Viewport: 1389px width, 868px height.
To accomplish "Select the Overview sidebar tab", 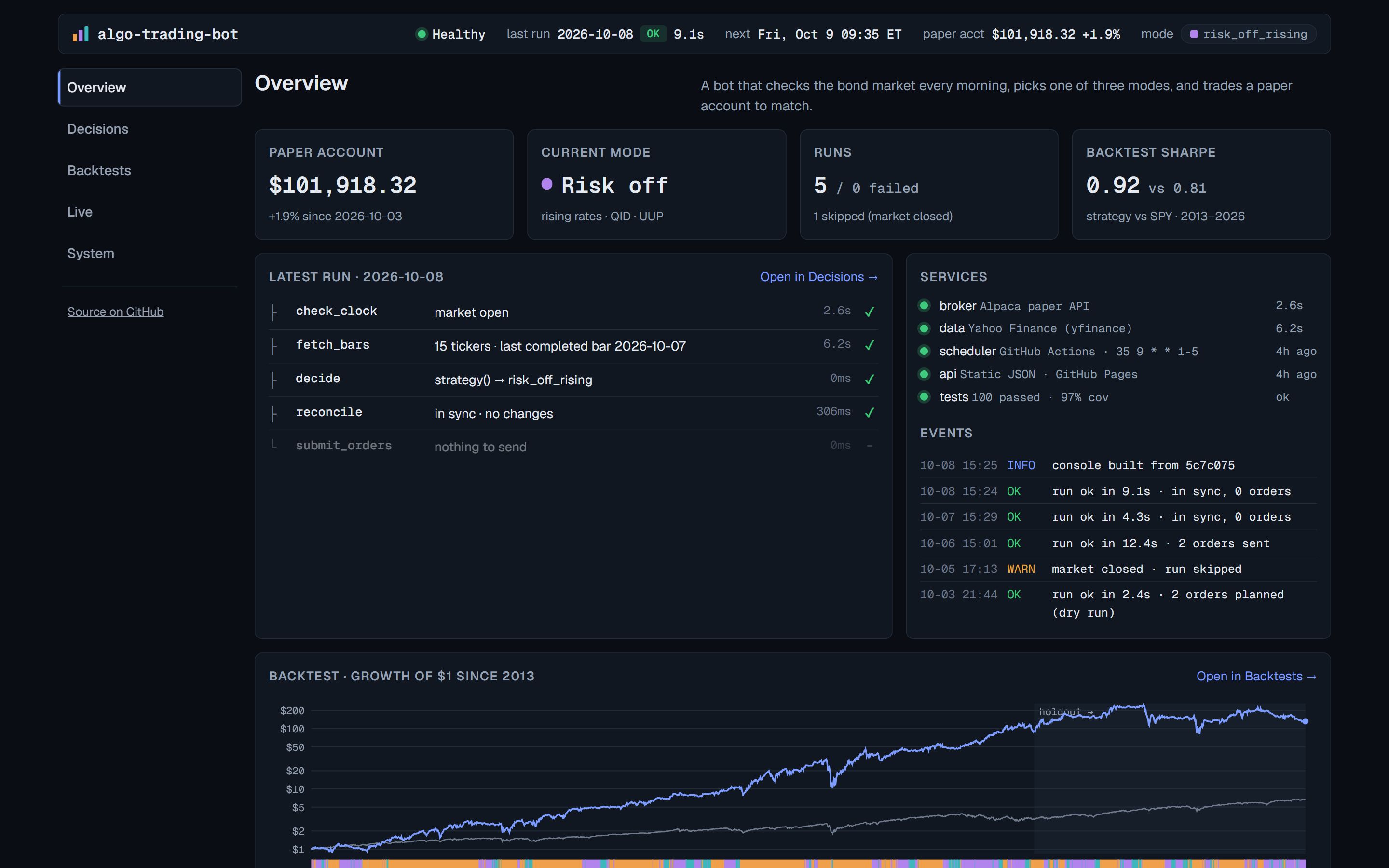I will 150,87.
